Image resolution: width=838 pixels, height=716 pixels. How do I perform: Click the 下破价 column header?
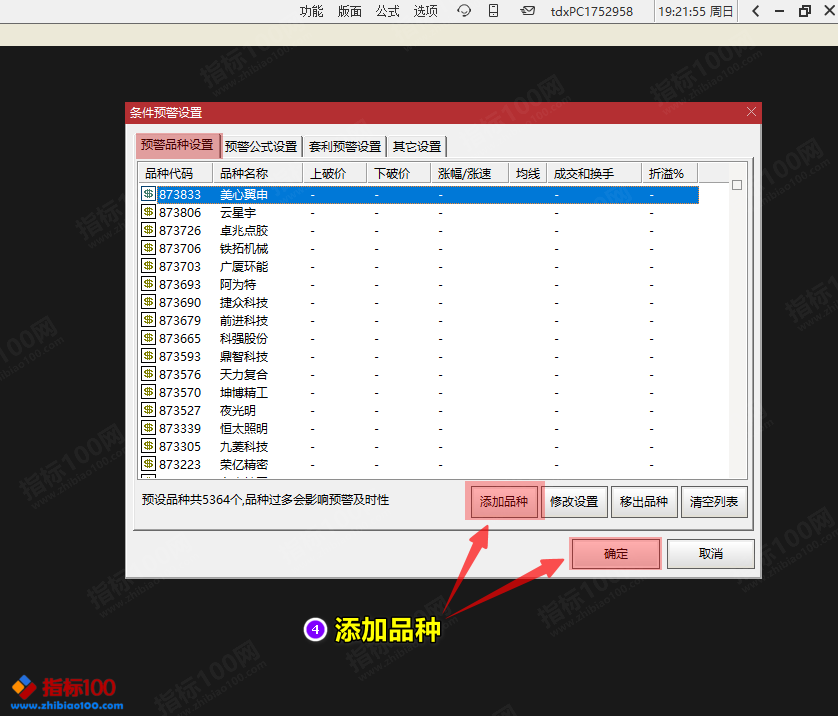(x=399, y=173)
